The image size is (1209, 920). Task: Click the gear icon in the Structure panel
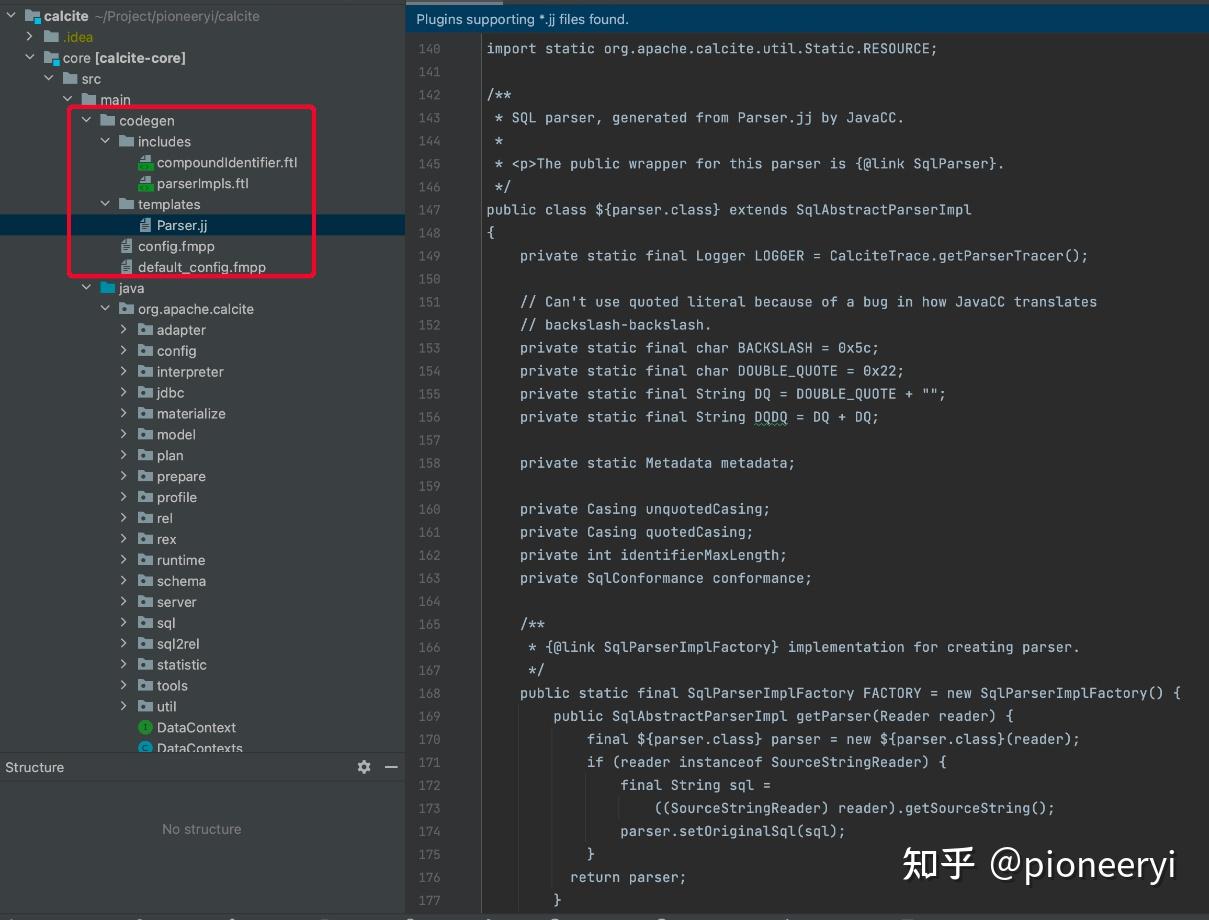(364, 767)
